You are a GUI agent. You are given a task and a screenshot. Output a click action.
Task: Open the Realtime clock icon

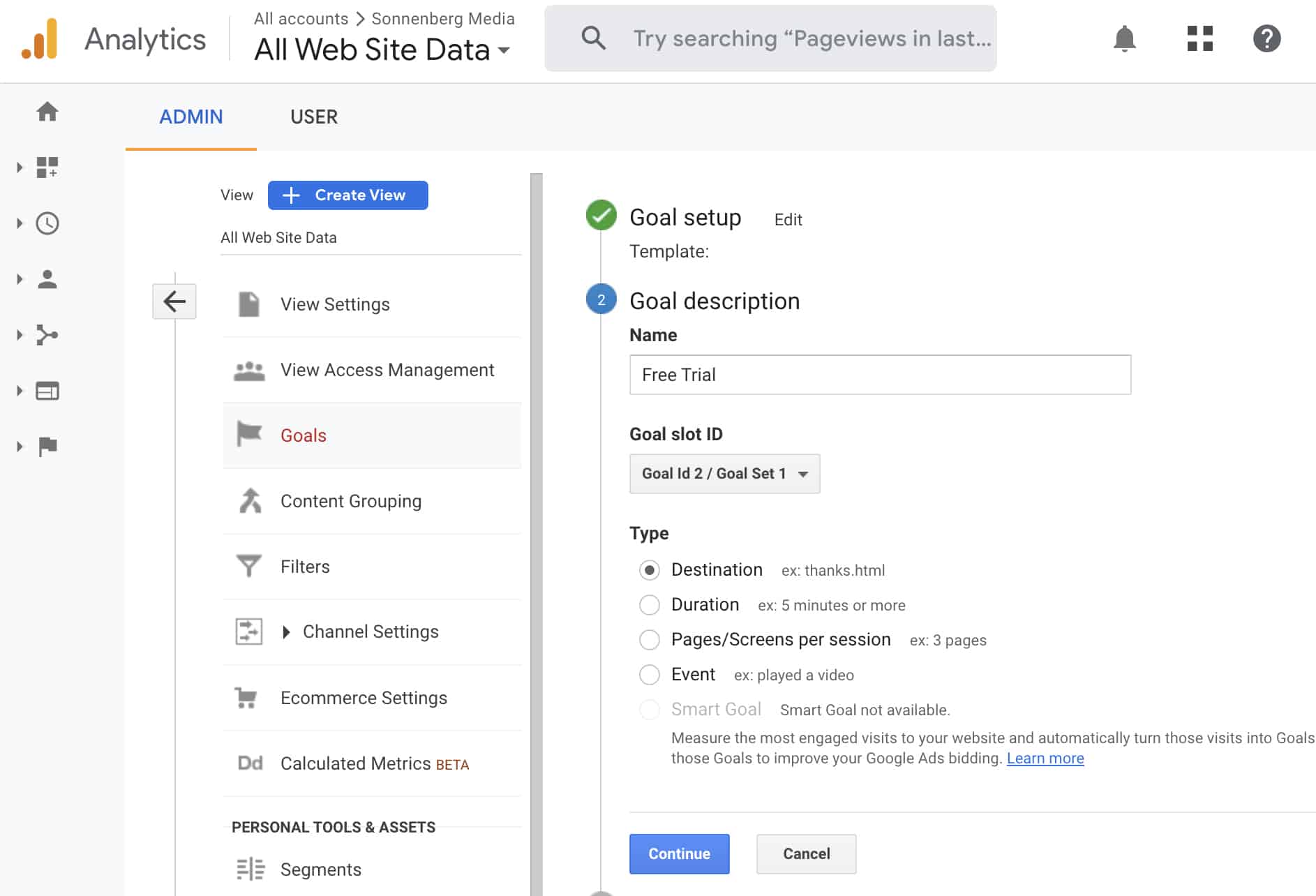[x=47, y=223]
